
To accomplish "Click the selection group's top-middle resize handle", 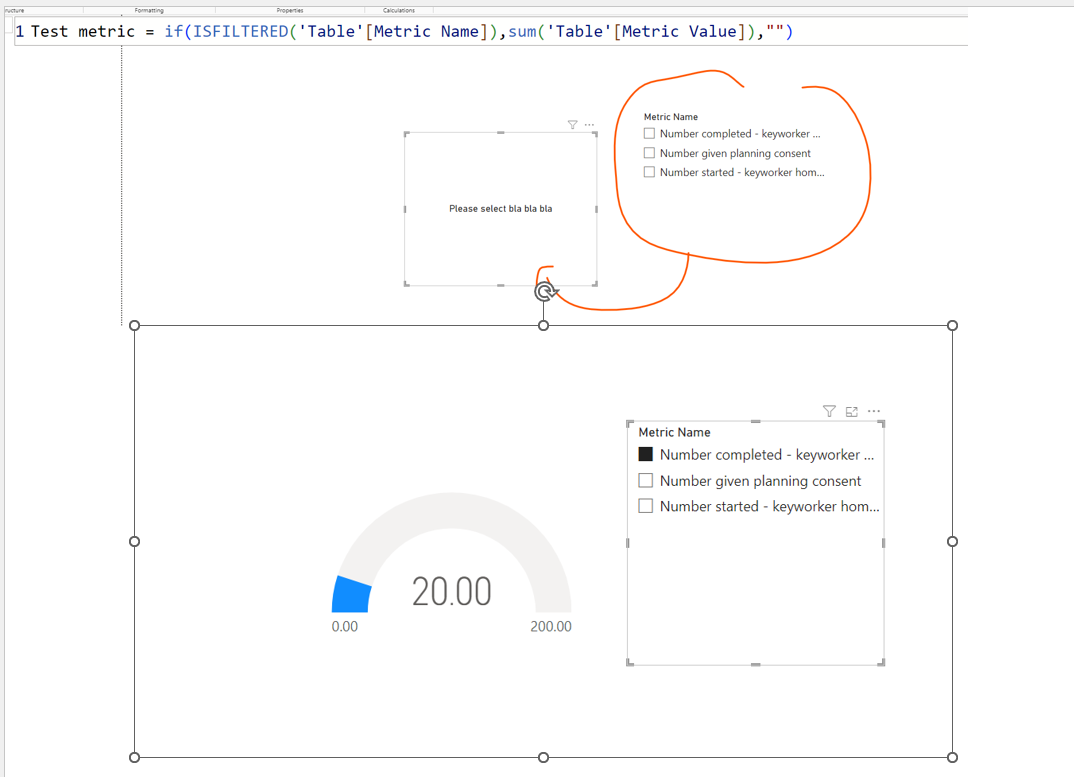I will 543,325.
